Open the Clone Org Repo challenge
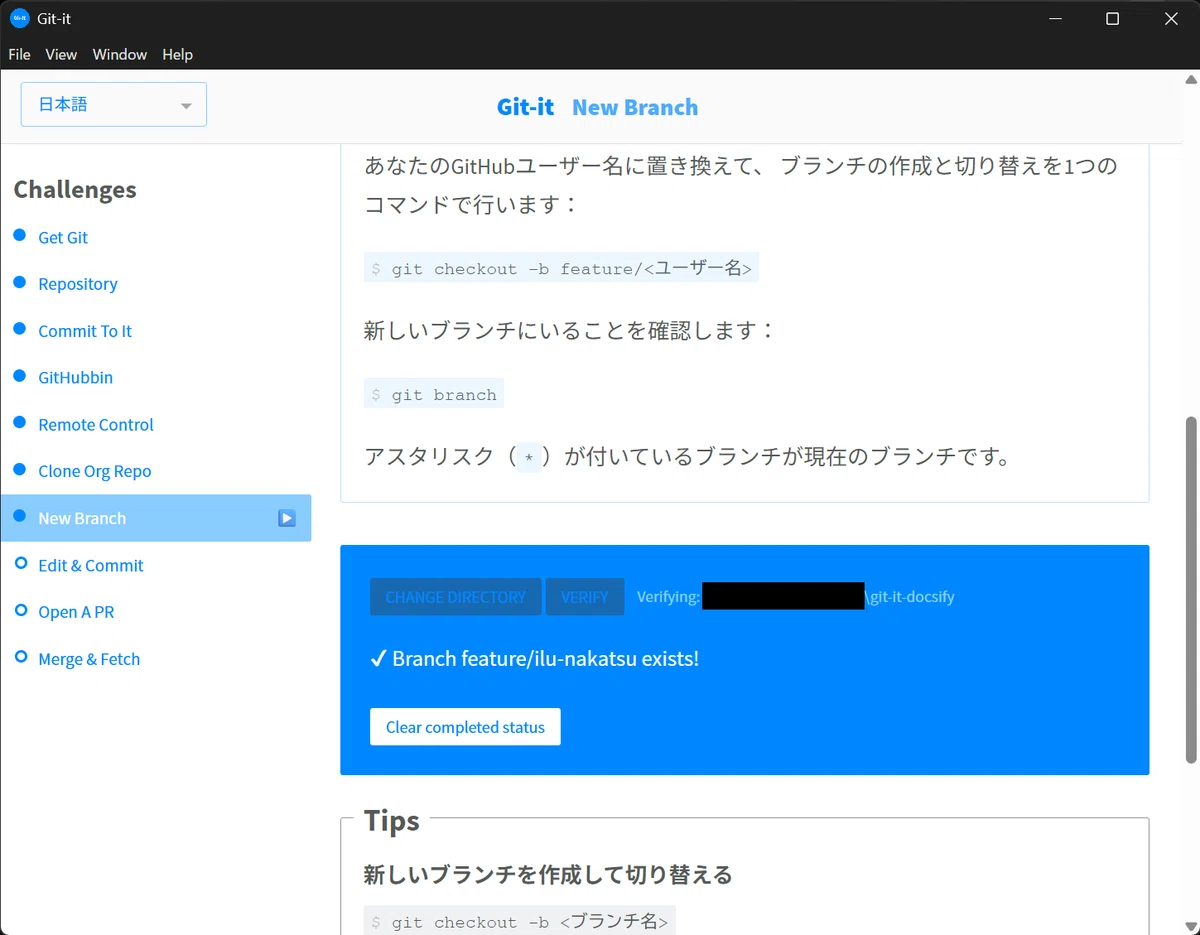Viewport: 1200px width, 935px height. pyautogui.click(x=95, y=471)
